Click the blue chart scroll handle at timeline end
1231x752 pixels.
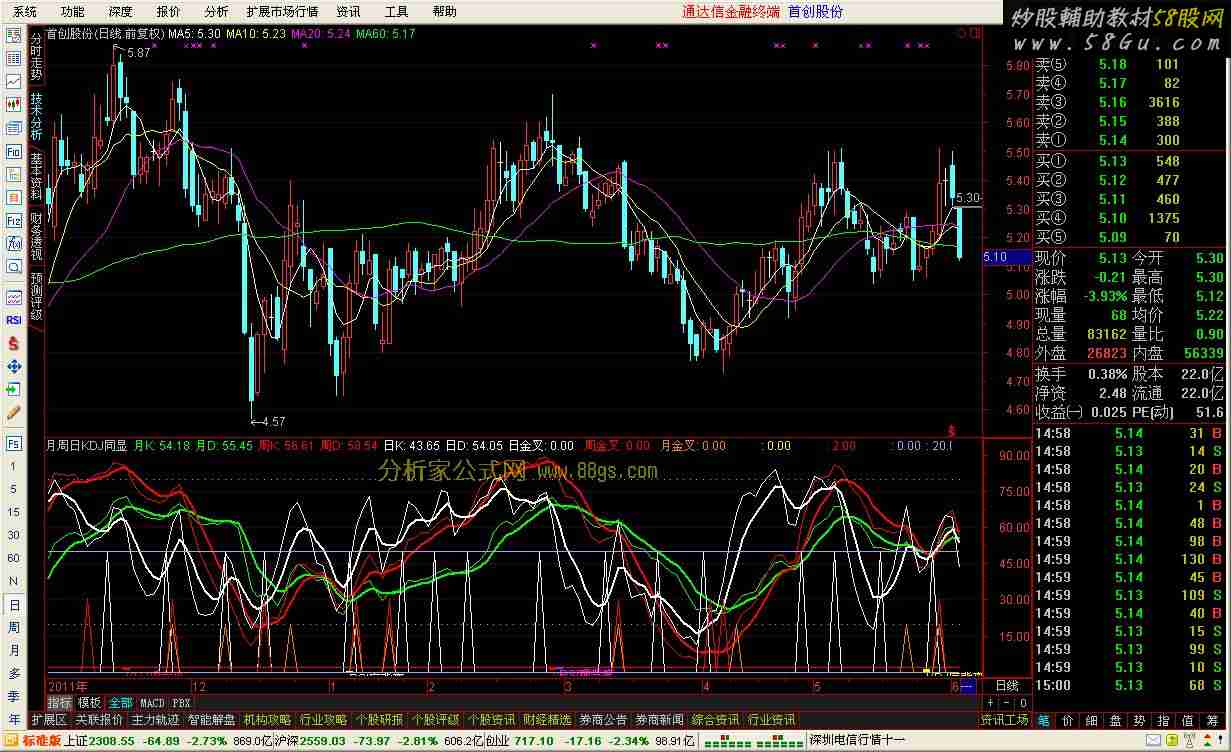tap(967, 687)
